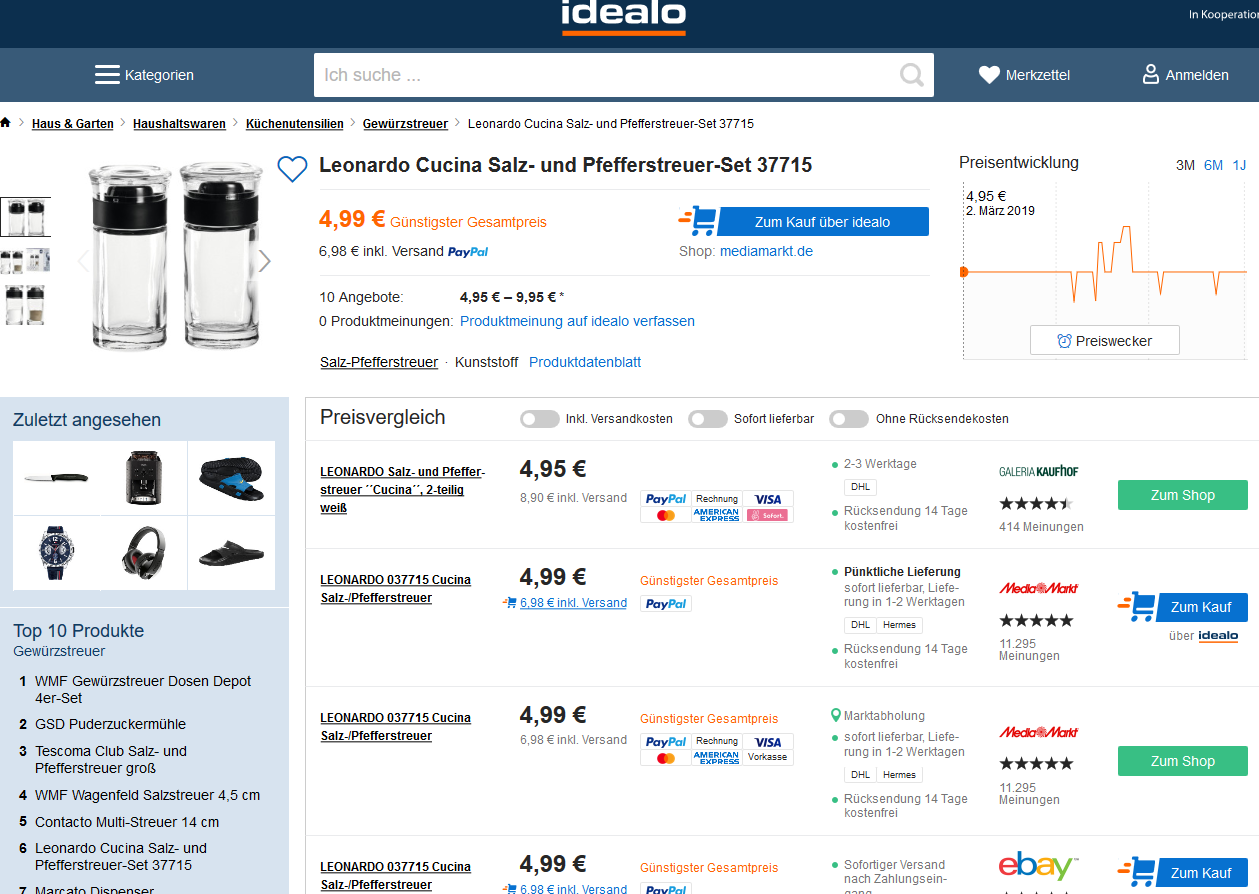This screenshot has height=894, width=1259.
Task: Select the 6M price history tab
Action: click(x=1213, y=165)
